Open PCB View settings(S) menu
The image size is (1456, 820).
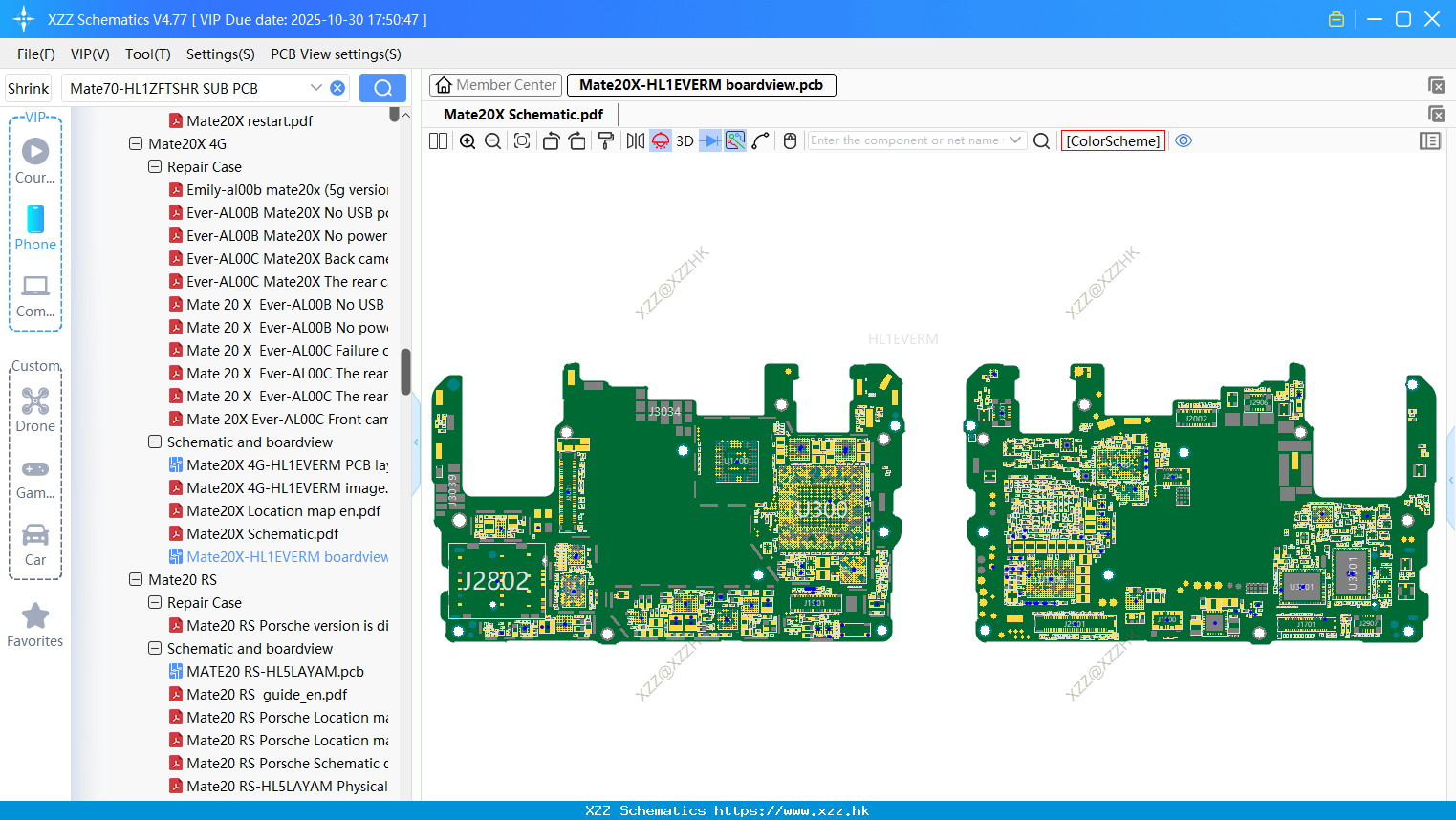(336, 54)
